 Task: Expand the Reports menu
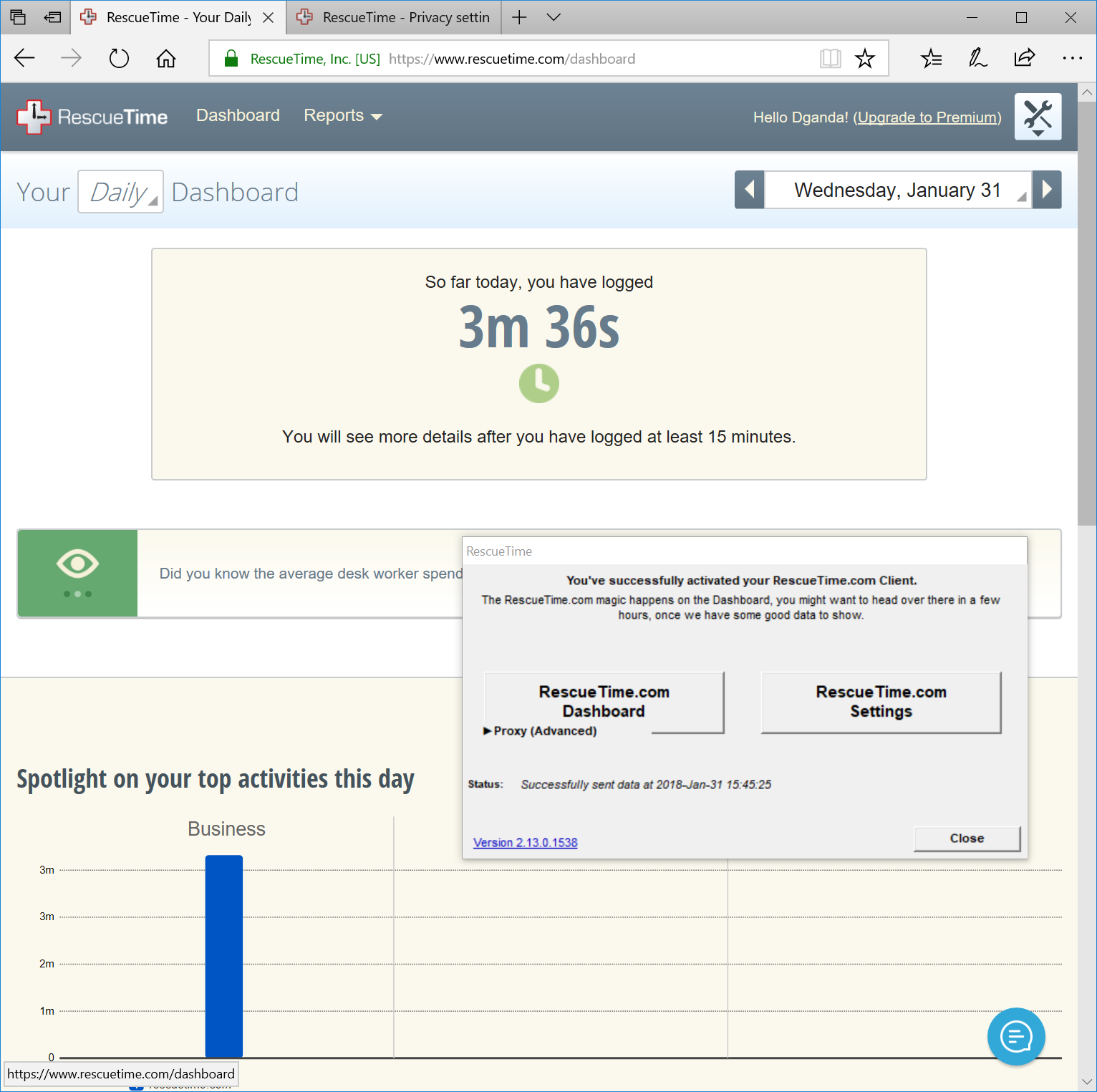343,115
